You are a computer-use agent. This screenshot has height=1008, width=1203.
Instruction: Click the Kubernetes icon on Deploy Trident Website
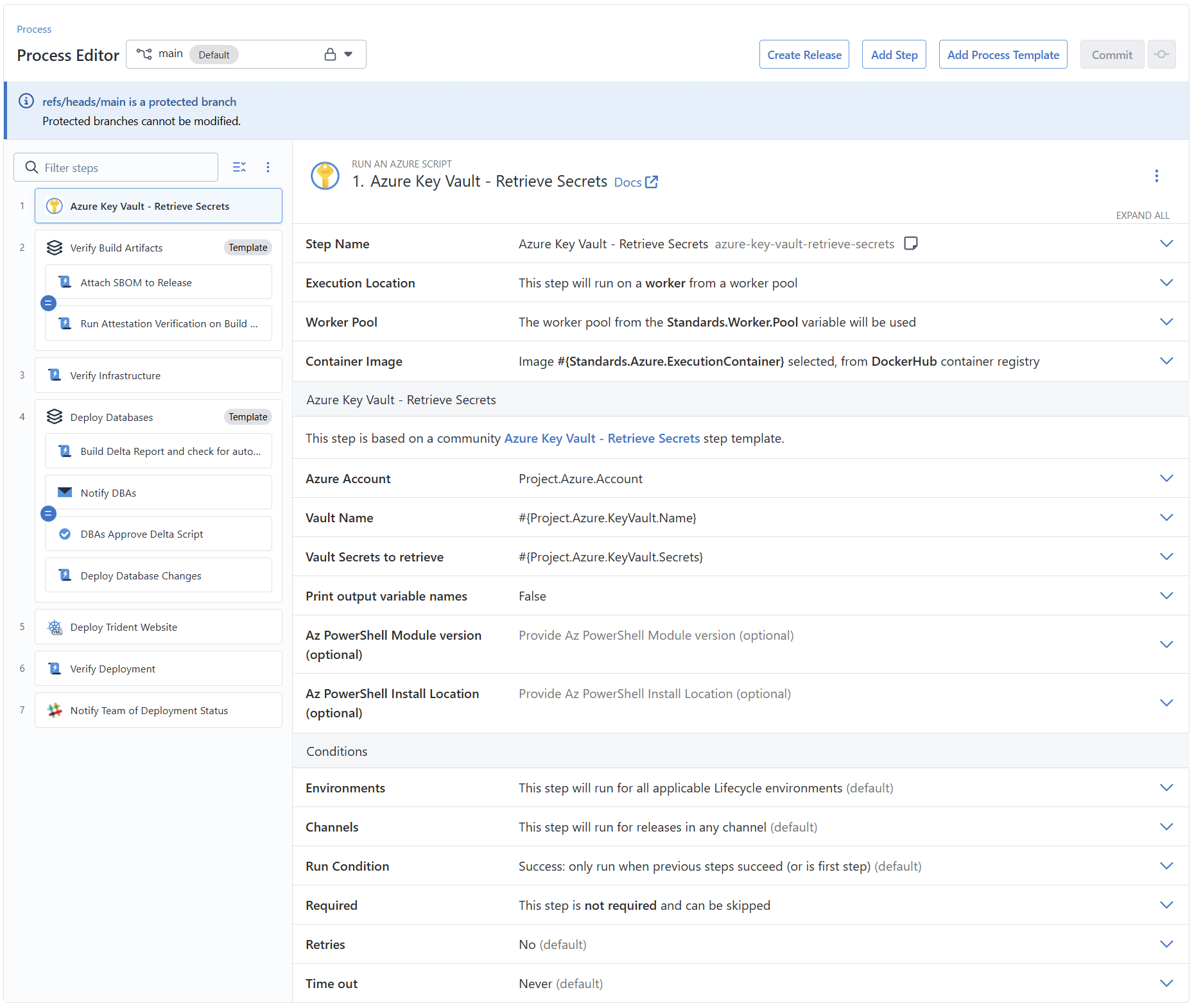(x=54, y=627)
